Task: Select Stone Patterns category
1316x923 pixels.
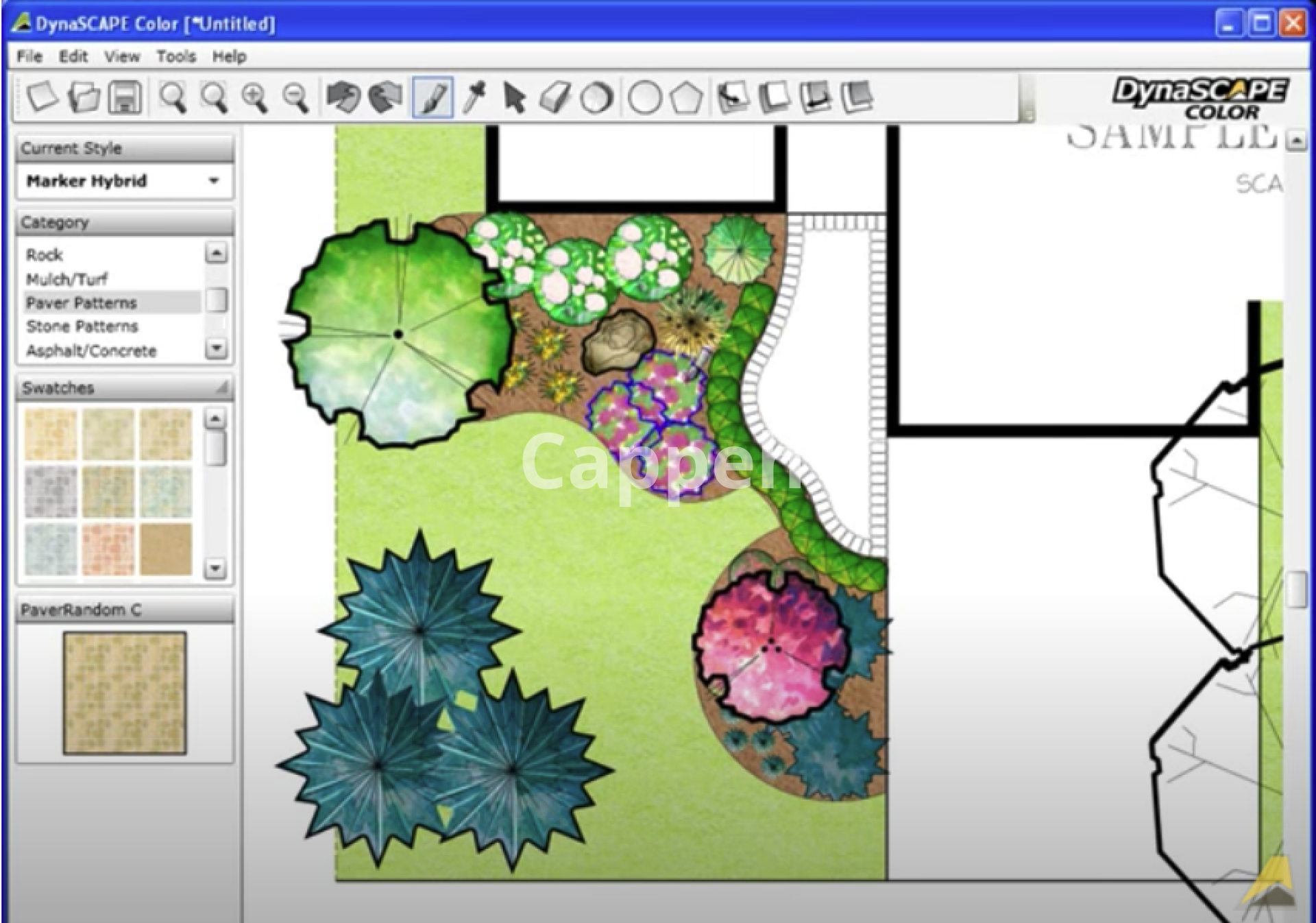Action: tap(82, 326)
